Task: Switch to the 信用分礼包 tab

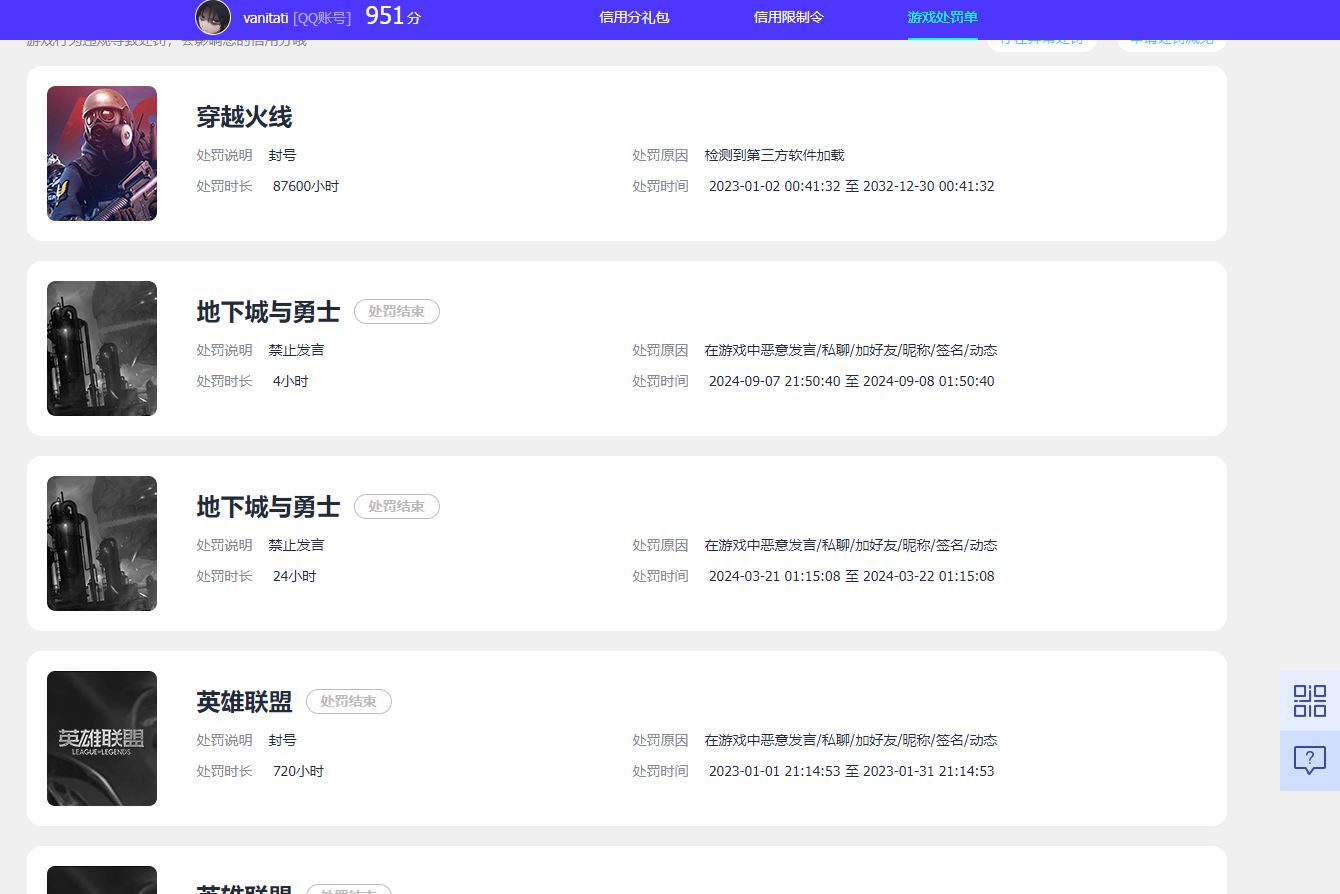Action: 634,18
